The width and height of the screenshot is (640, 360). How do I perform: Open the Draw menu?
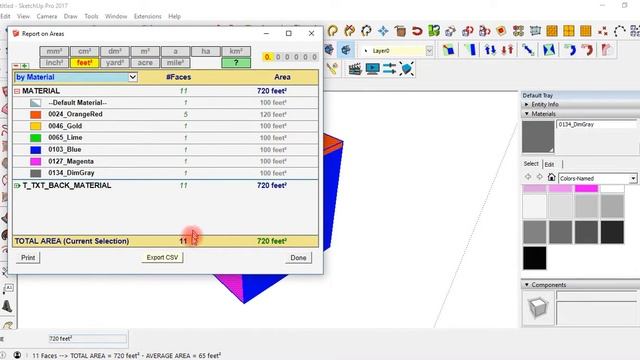coord(71,16)
